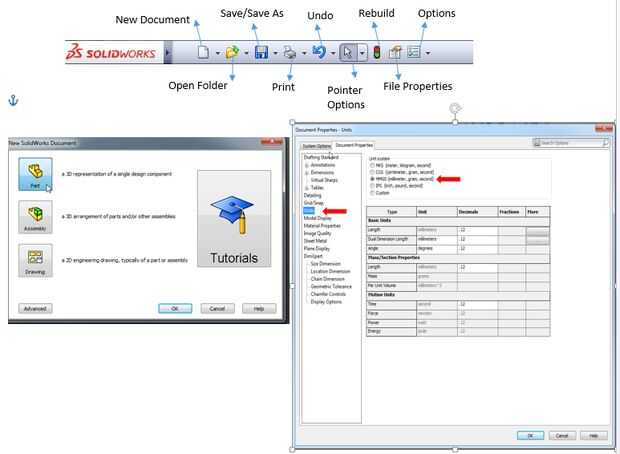620x454 pixels.
Task: Select IPS (inch, pound, second) radio button
Action: pos(372,185)
